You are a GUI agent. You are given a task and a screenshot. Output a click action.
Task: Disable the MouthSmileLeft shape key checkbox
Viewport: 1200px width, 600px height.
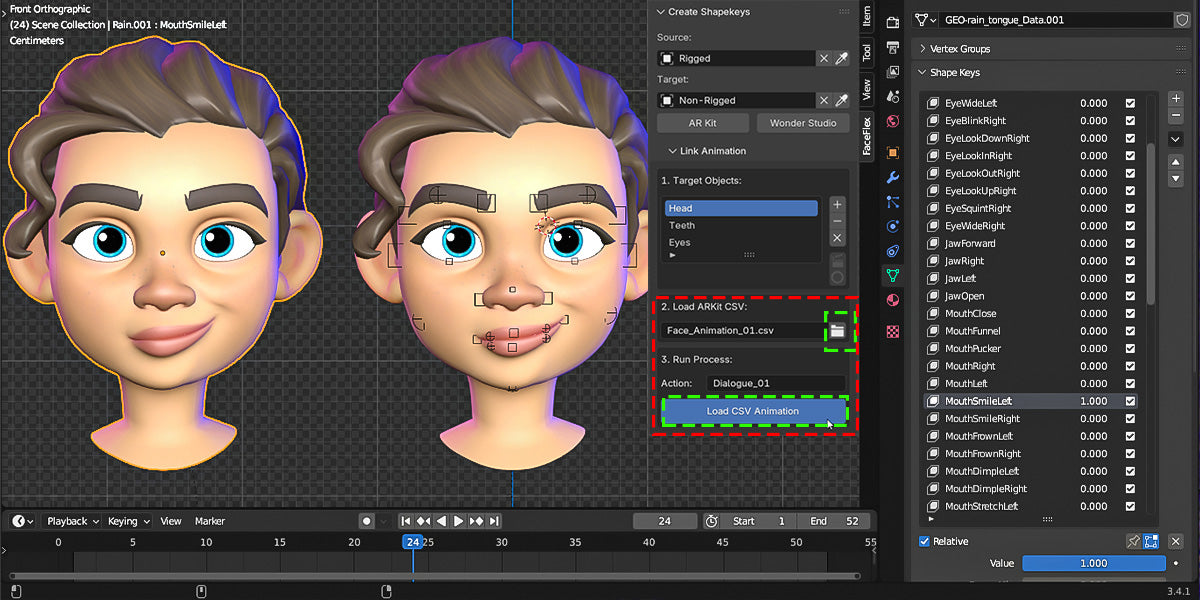[1130, 401]
